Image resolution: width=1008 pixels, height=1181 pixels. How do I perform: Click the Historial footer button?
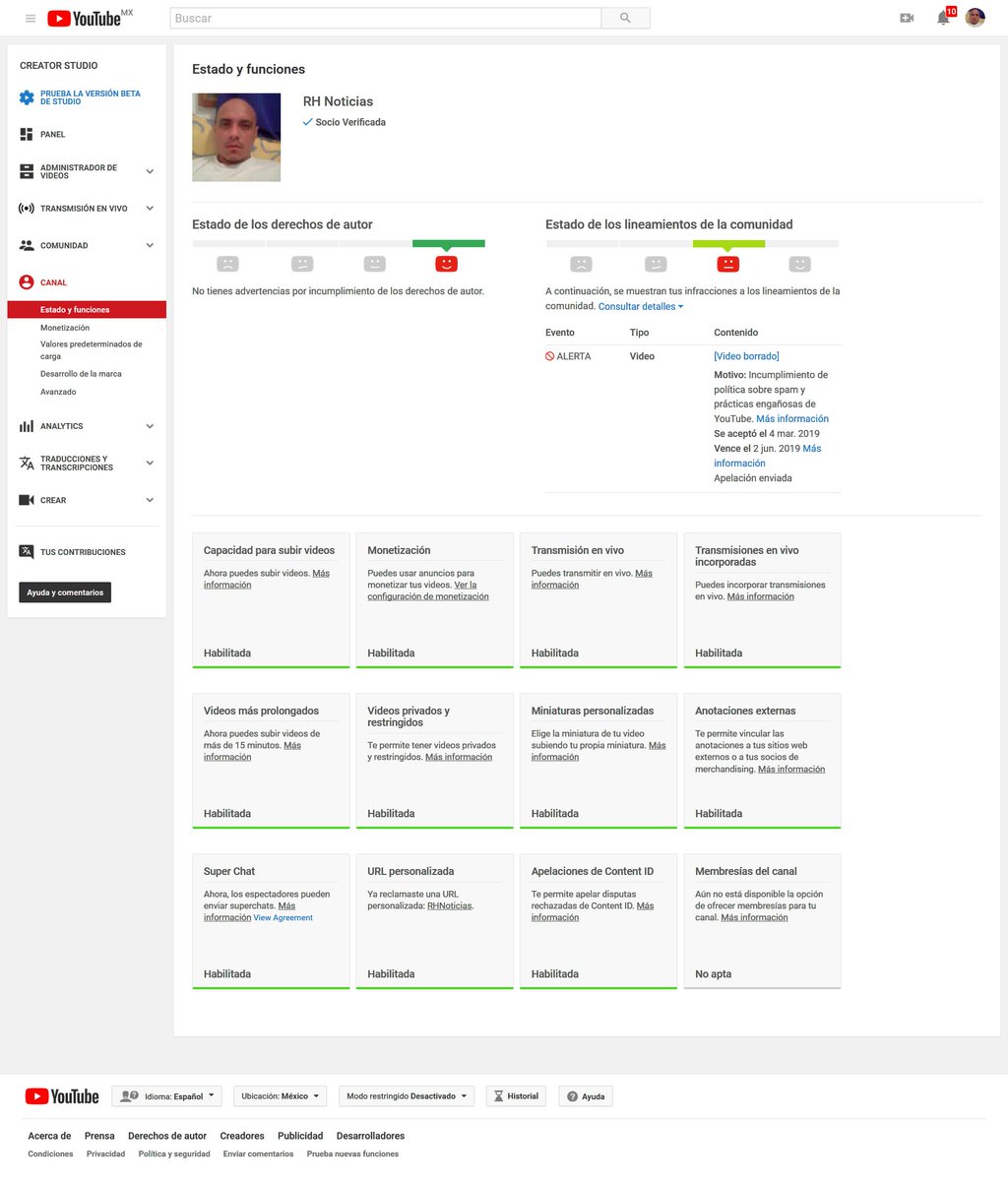(x=516, y=1096)
